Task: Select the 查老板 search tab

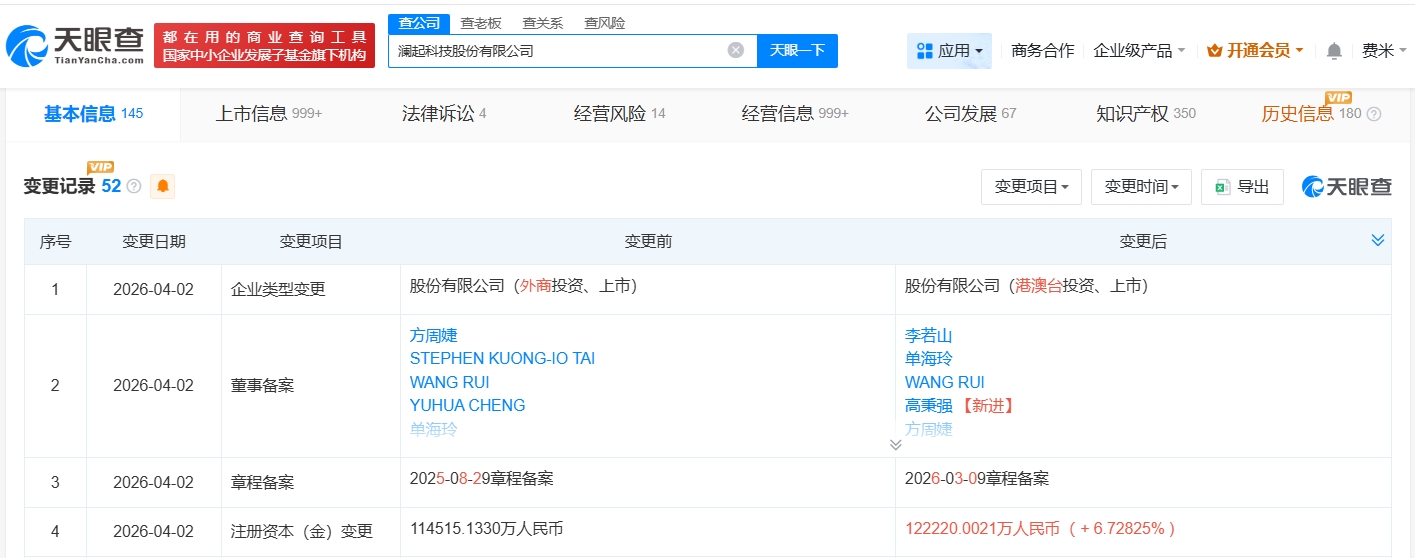Action: (480, 23)
